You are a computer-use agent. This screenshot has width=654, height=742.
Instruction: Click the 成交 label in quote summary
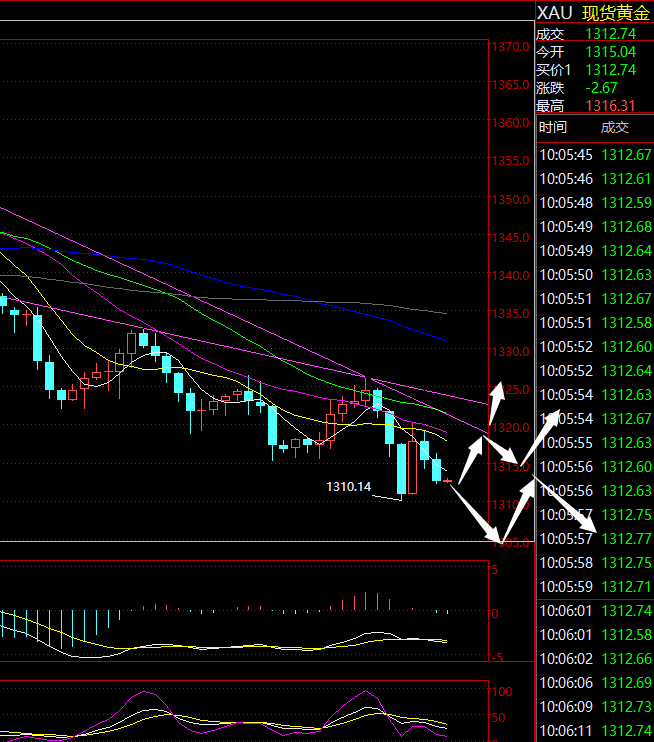(x=550, y=34)
